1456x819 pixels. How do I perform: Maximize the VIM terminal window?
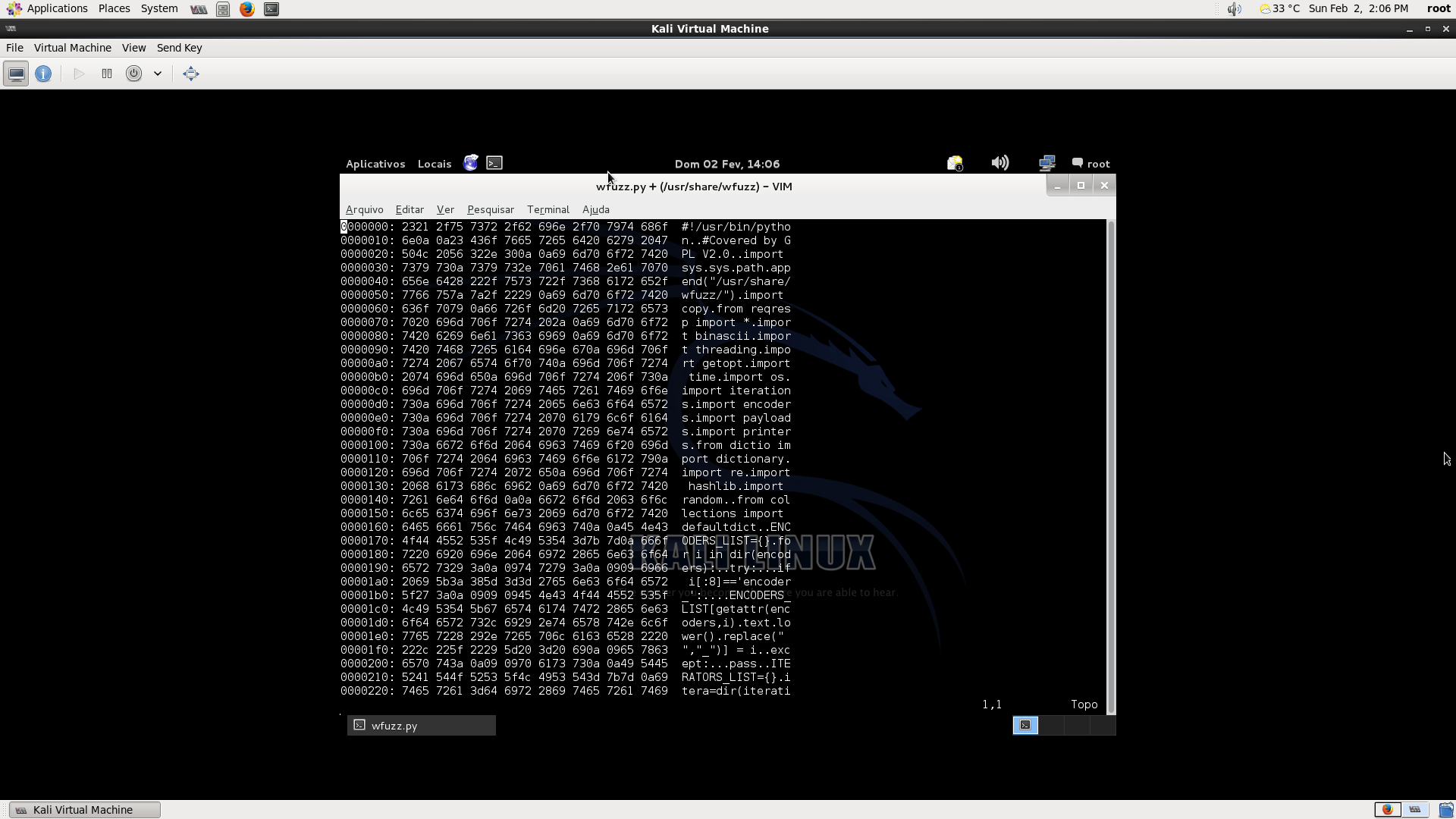1081,186
